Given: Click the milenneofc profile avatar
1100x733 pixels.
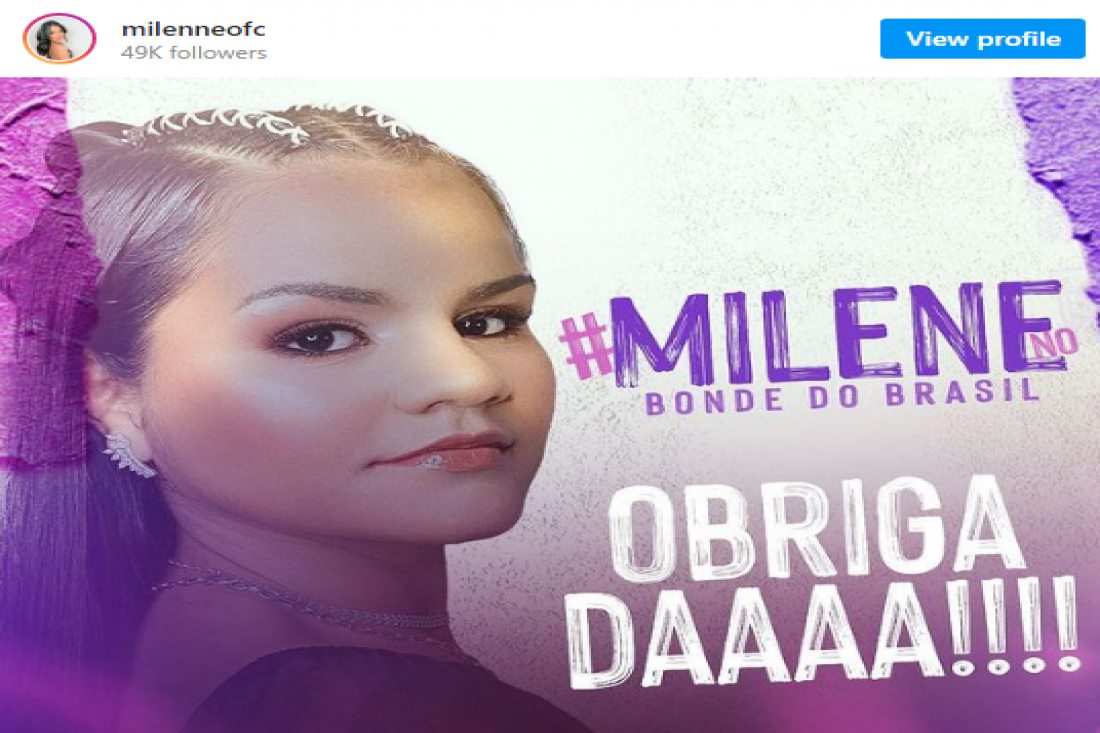Looking at the screenshot, I should (x=59, y=39).
